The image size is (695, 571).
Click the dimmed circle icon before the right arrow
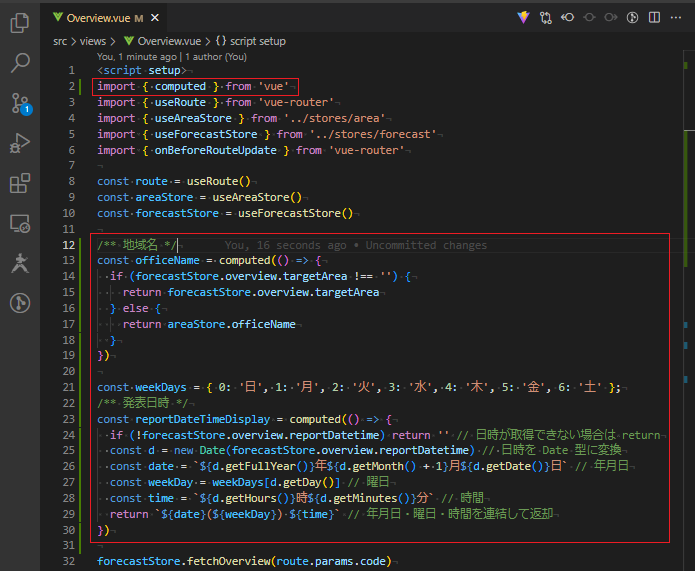(x=589, y=17)
